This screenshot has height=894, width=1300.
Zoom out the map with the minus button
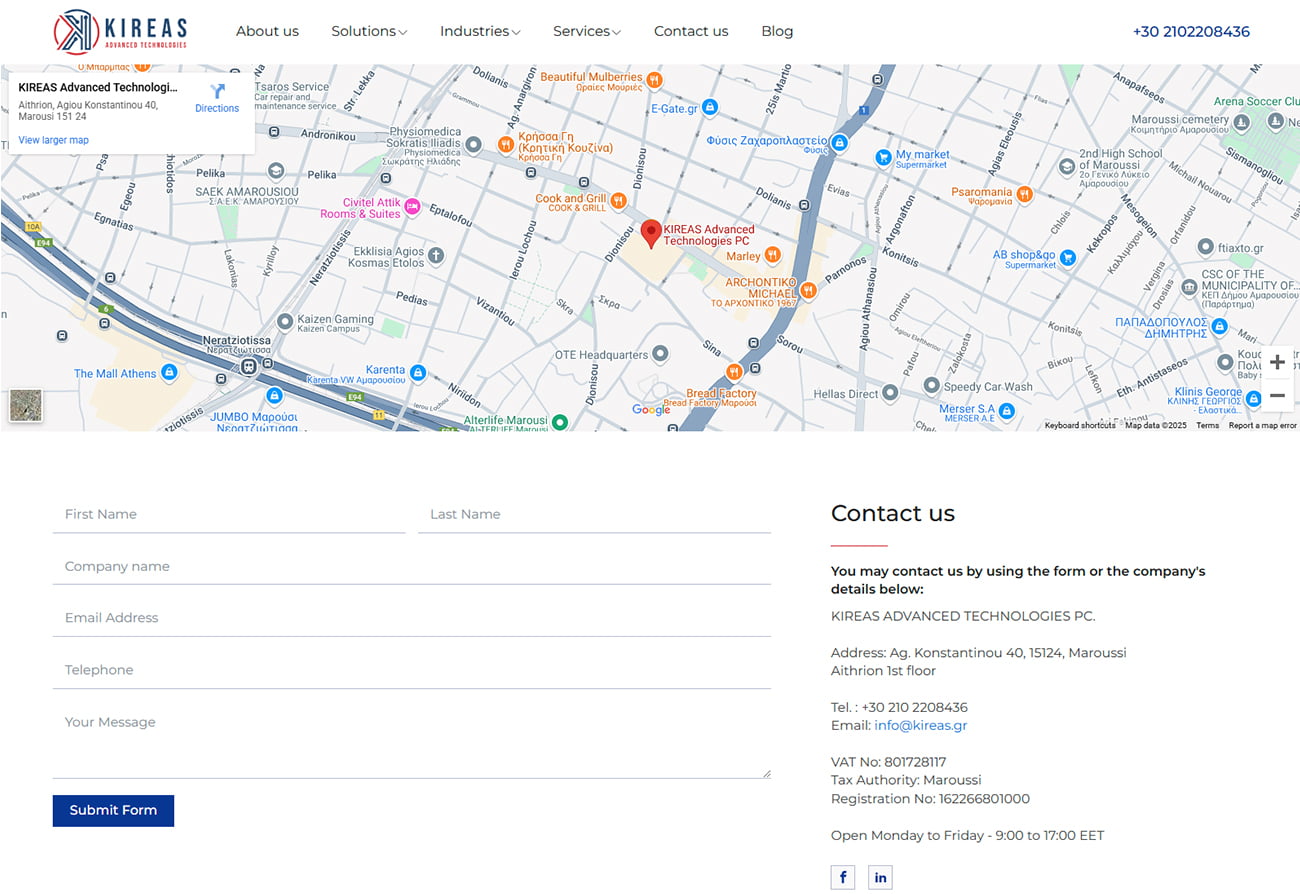1277,396
